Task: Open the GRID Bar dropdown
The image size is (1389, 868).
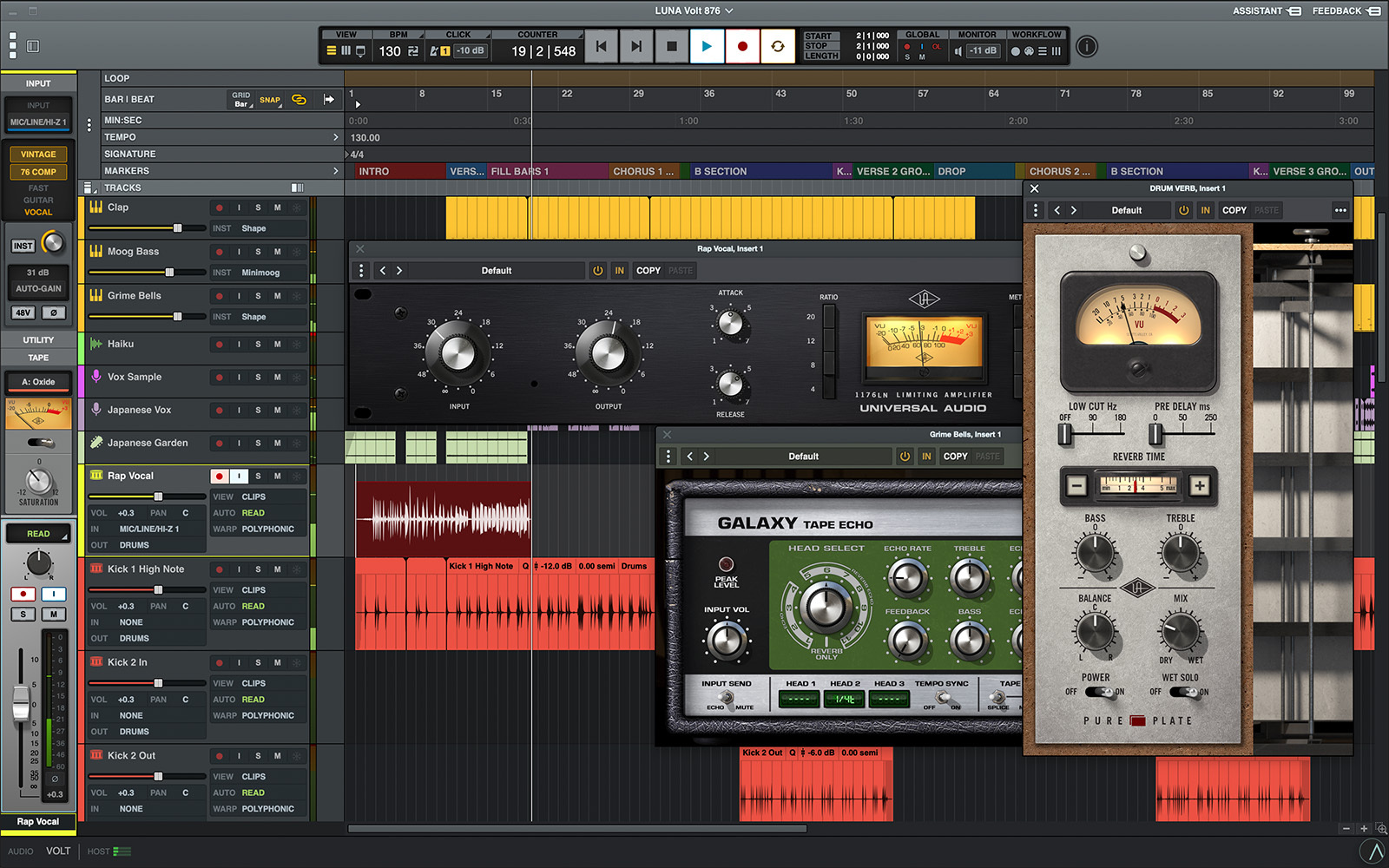Action: 241,100
